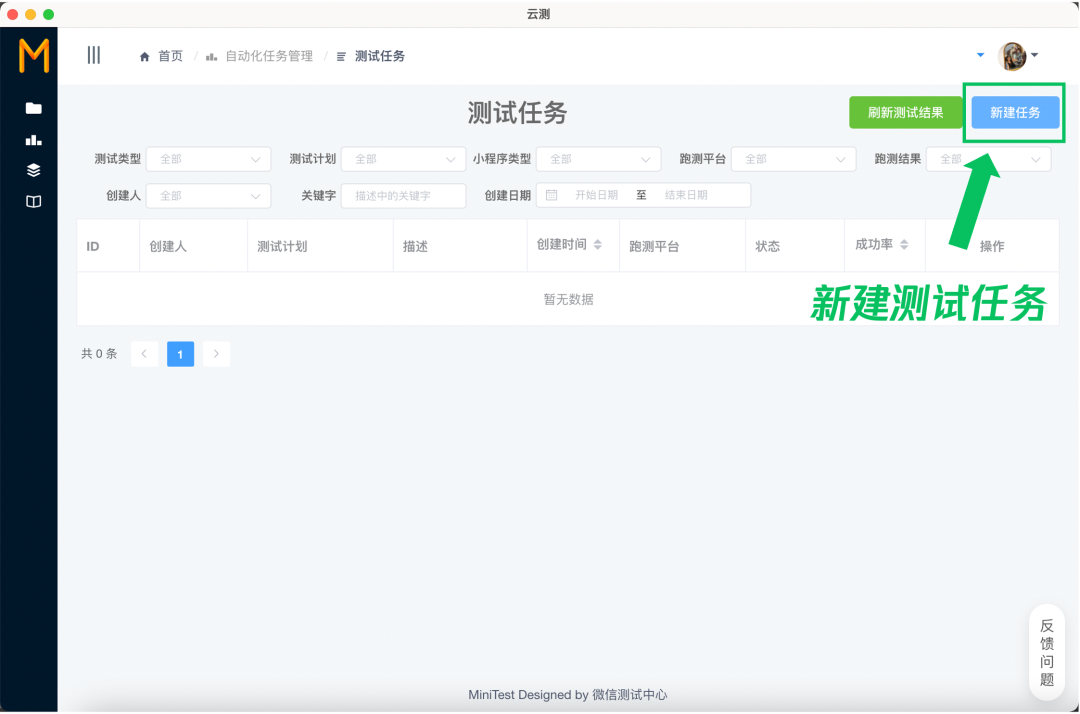Select page 1 in pagination
This screenshot has width=1080, height=714.
click(x=180, y=354)
